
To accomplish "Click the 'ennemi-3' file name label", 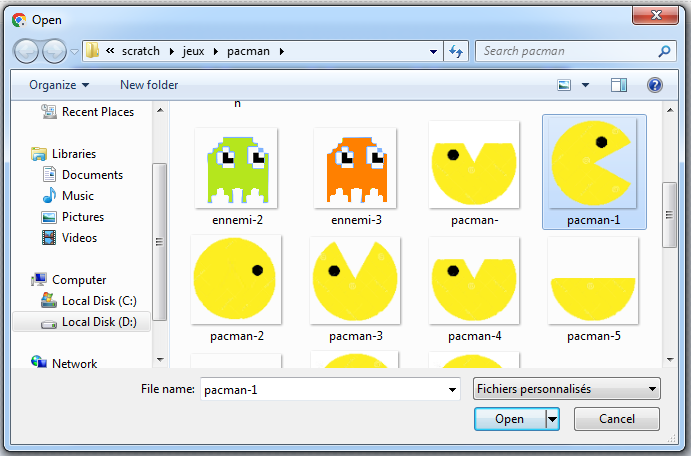I will pyautogui.click(x=357, y=220).
